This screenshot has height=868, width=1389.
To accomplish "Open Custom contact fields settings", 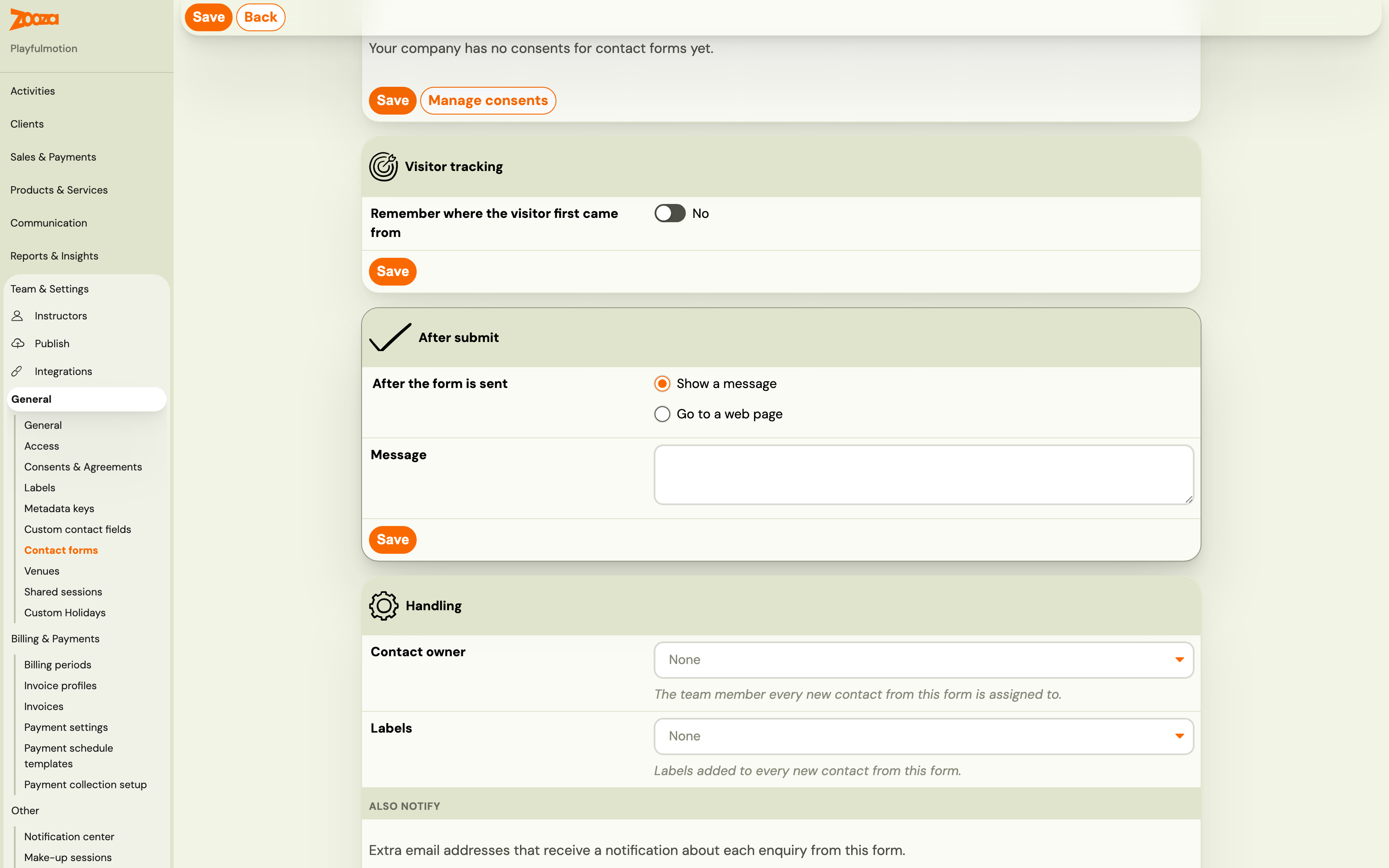I will (x=78, y=529).
